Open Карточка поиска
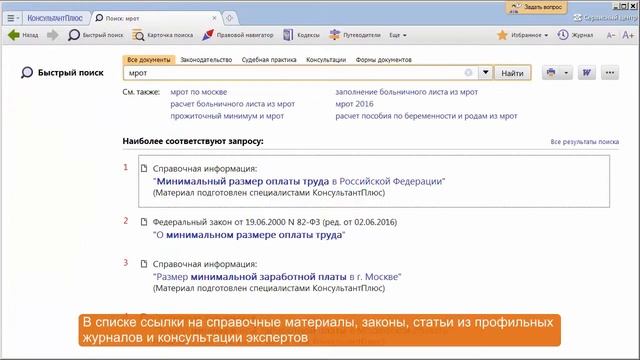 163,35
